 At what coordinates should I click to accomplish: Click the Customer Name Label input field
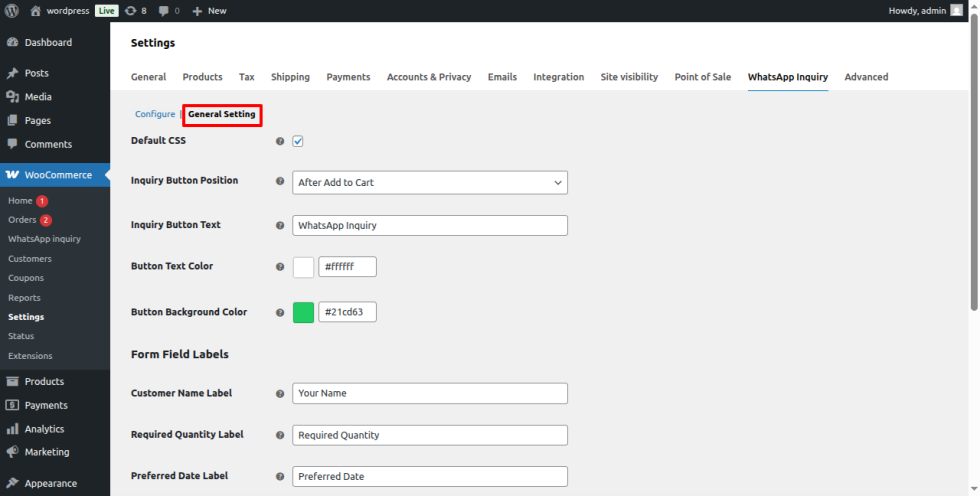tap(430, 394)
